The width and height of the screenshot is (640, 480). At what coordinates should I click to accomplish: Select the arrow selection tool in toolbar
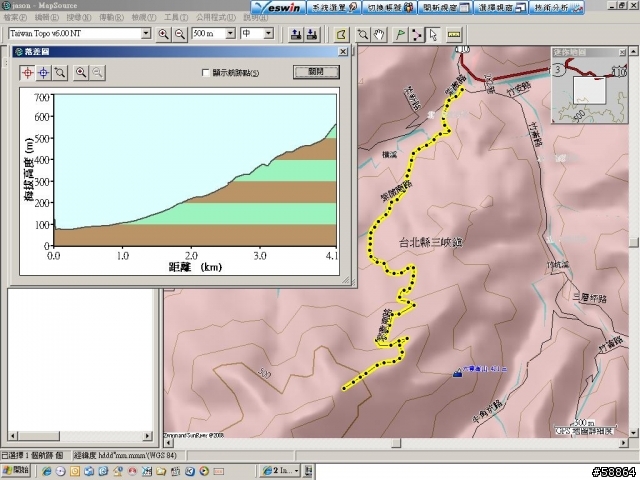pos(433,34)
